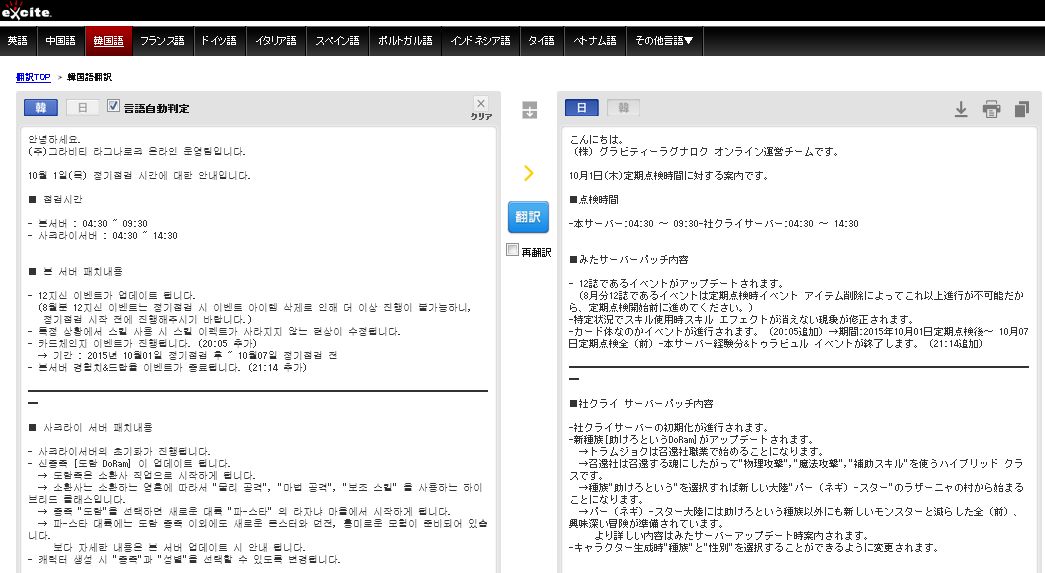Click ■みたサーバーパッチ内容 heading
Viewport: 1045px width, 573px height.
click(x=628, y=259)
